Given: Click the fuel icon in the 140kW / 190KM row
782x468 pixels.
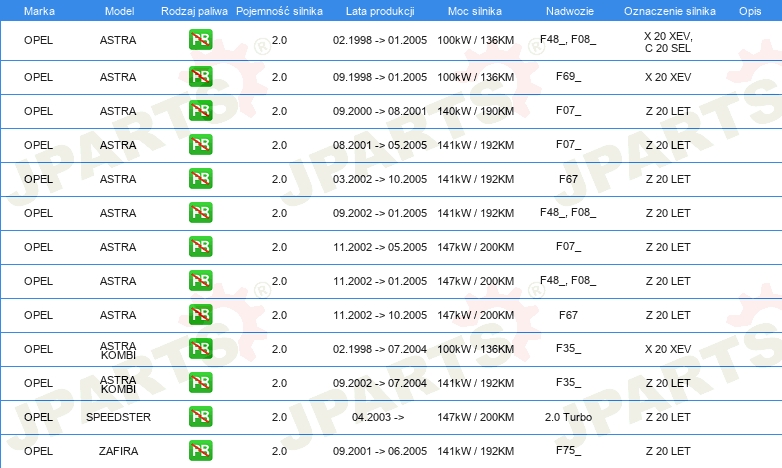Looking at the screenshot, I should click(x=200, y=111).
